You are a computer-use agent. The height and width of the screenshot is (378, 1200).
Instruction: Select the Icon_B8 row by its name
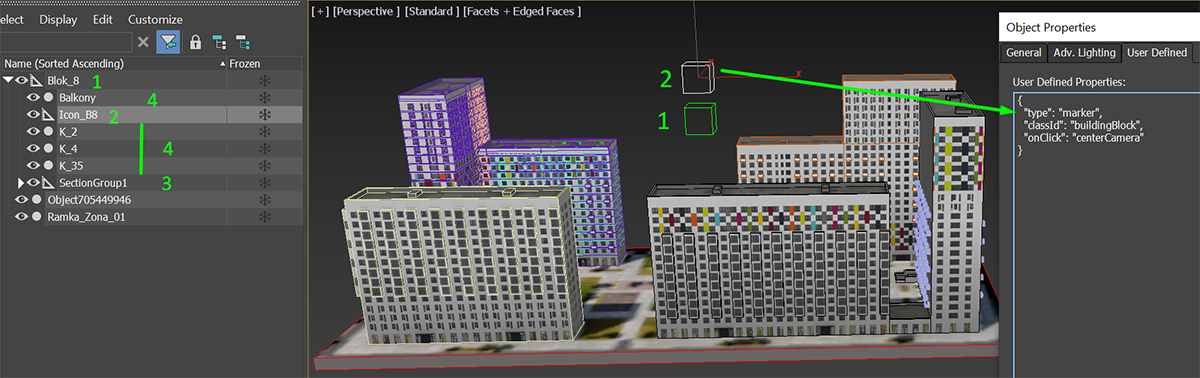coord(78,115)
